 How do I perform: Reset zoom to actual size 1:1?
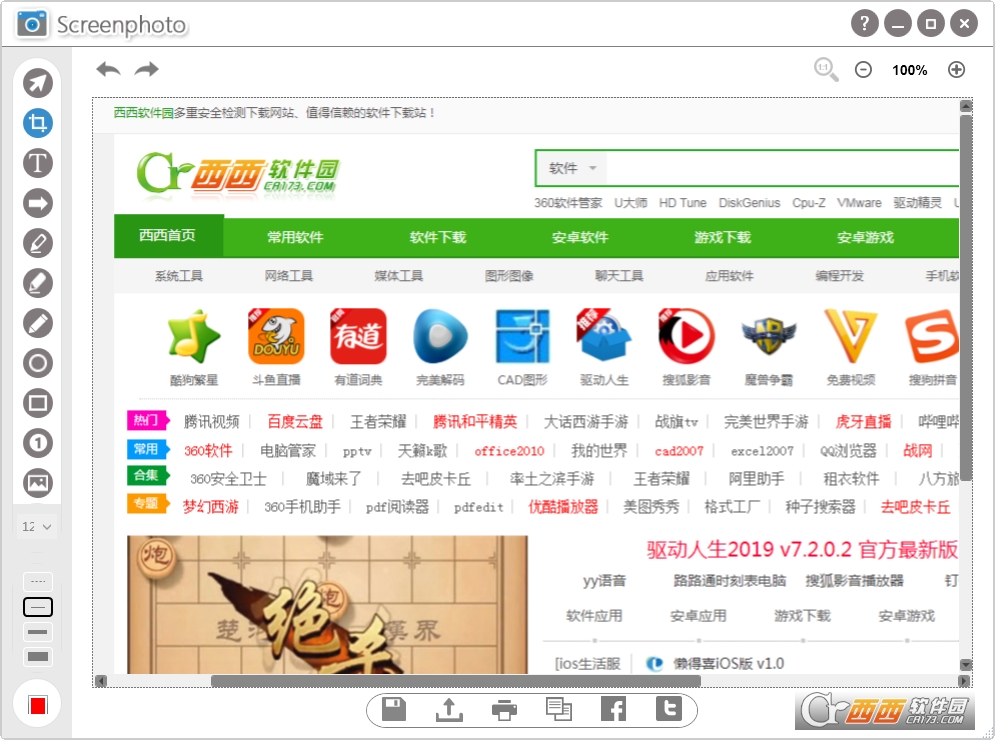826,69
